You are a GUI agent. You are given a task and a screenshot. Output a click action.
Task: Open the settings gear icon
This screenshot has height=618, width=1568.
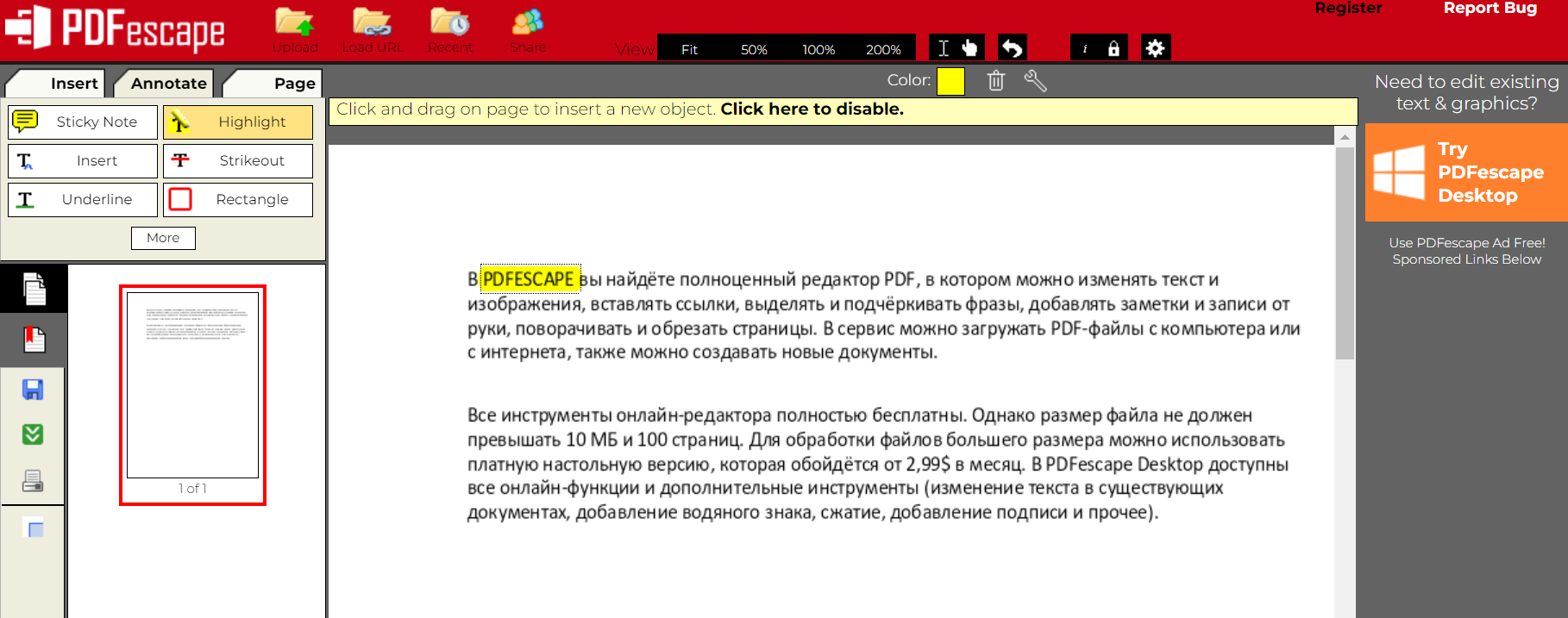tap(1156, 48)
